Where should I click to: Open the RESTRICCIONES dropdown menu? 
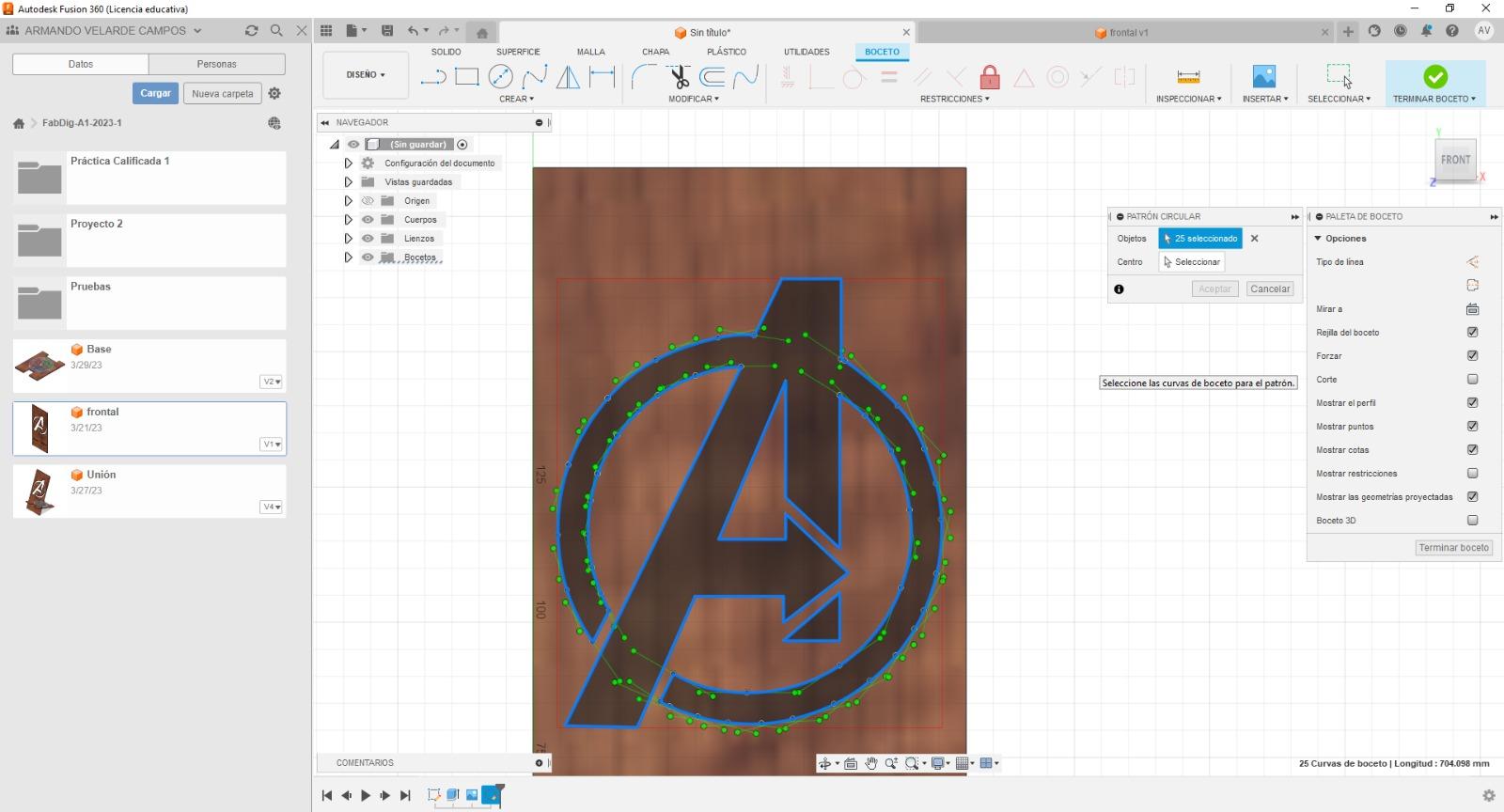click(x=954, y=99)
